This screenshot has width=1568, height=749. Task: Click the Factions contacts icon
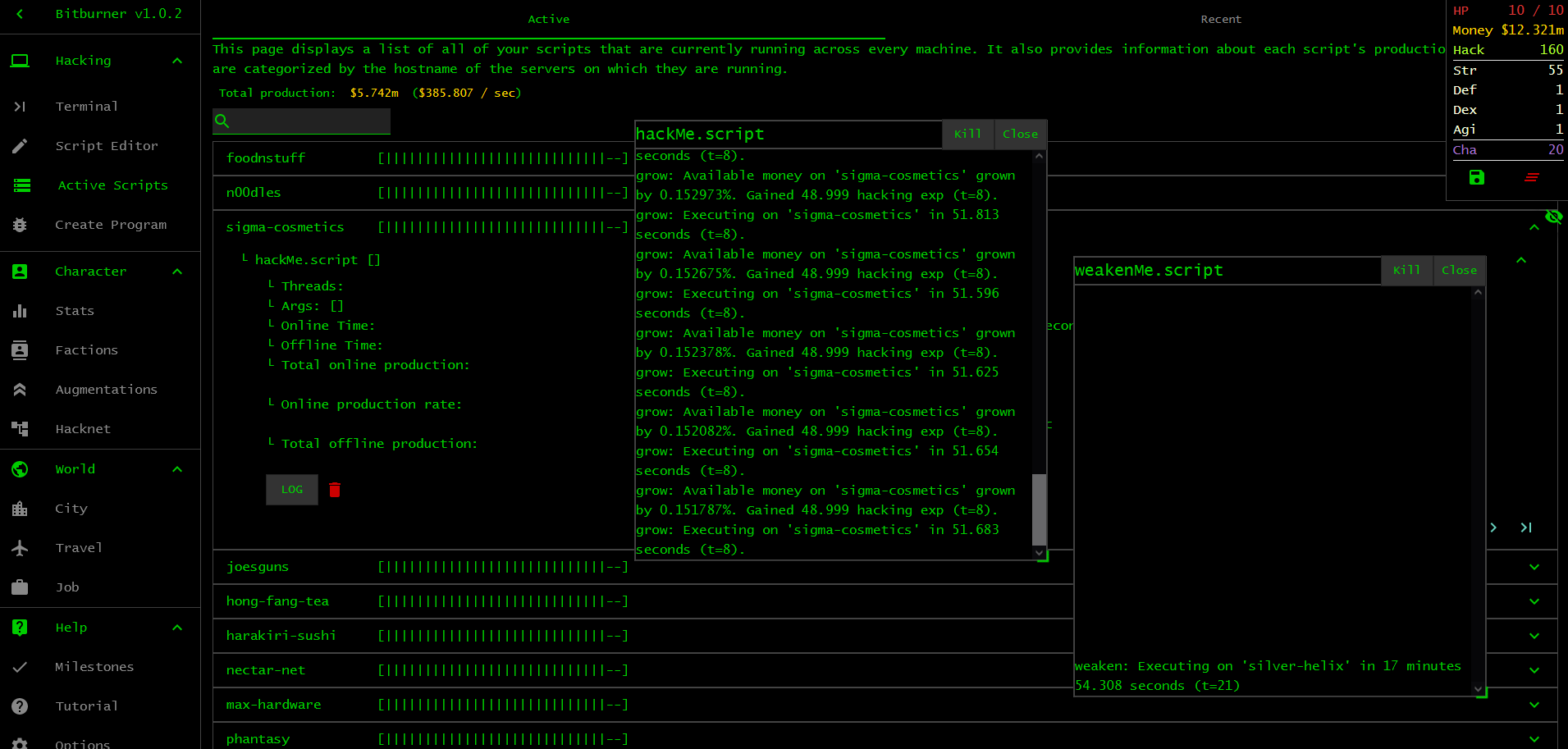(21, 350)
